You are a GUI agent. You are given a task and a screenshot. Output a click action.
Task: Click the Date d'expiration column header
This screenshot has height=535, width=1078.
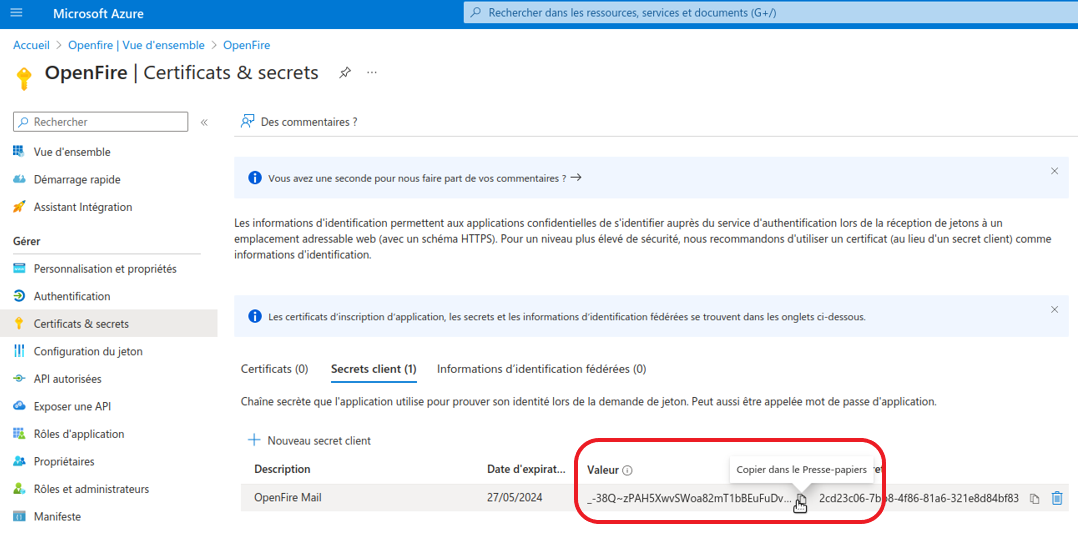[x=526, y=469]
